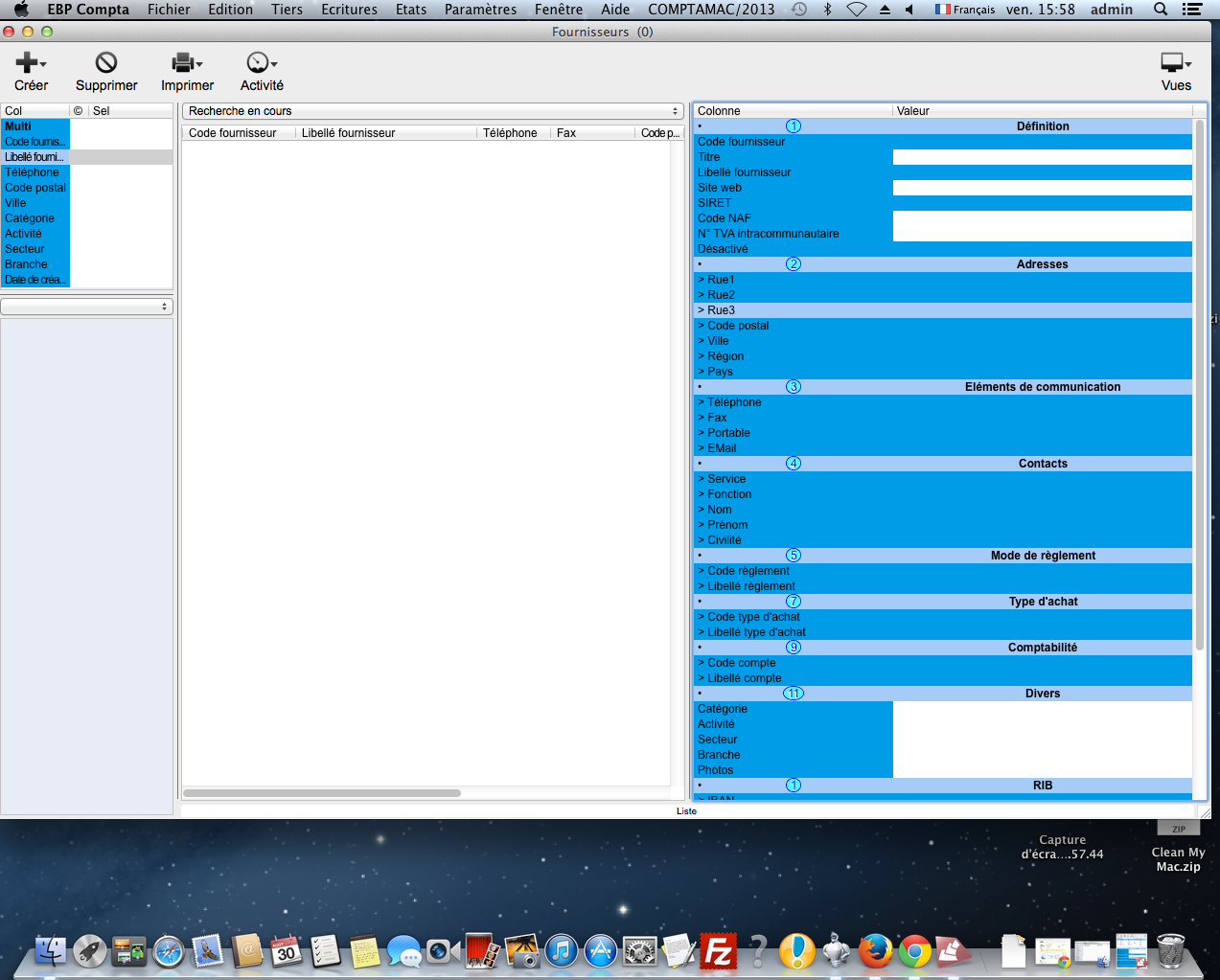Click the > Portable row
1220x980 pixels.
[943, 433]
